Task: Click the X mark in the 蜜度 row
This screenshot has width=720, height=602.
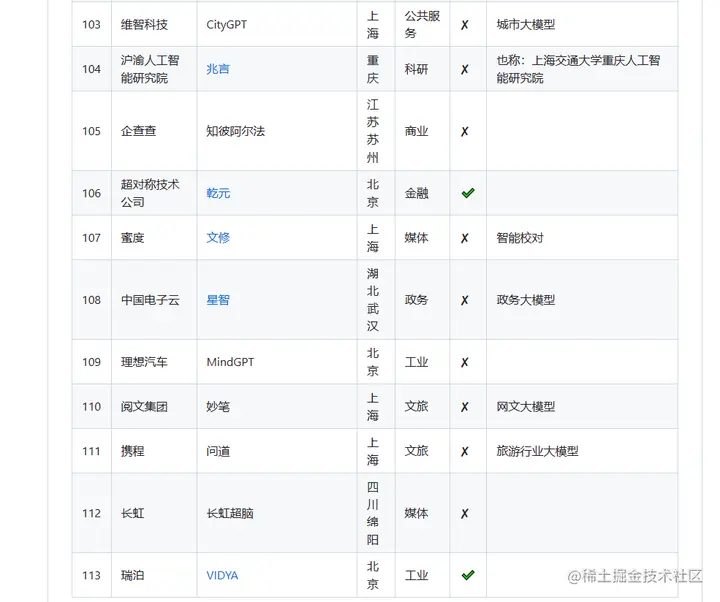Action: pos(465,238)
